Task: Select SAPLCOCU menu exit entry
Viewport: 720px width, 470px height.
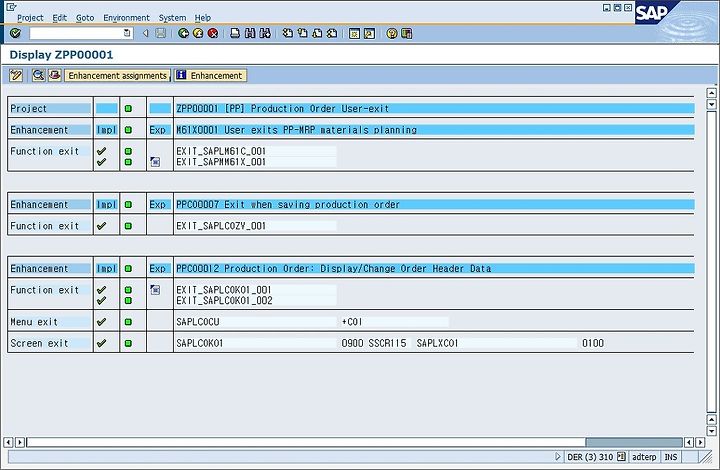Action: coord(256,322)
